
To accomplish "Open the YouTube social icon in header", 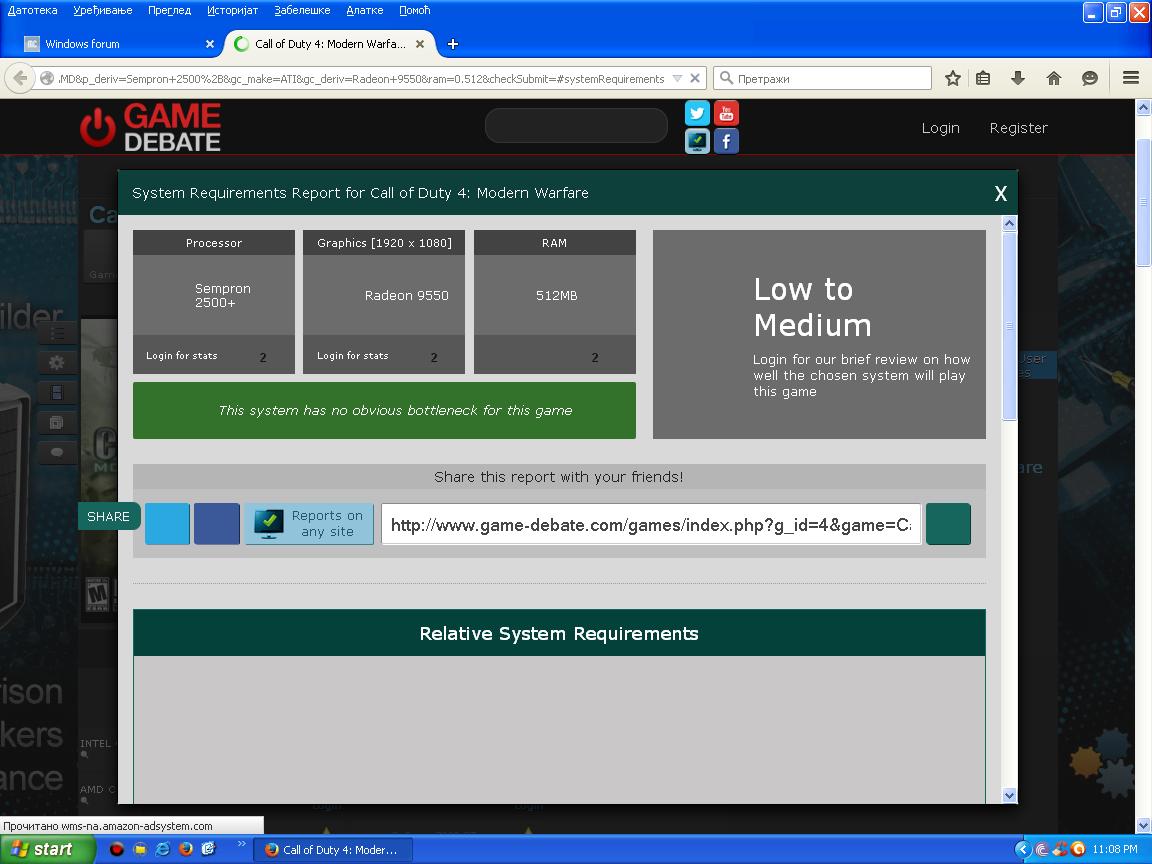I will click(726, 113).
